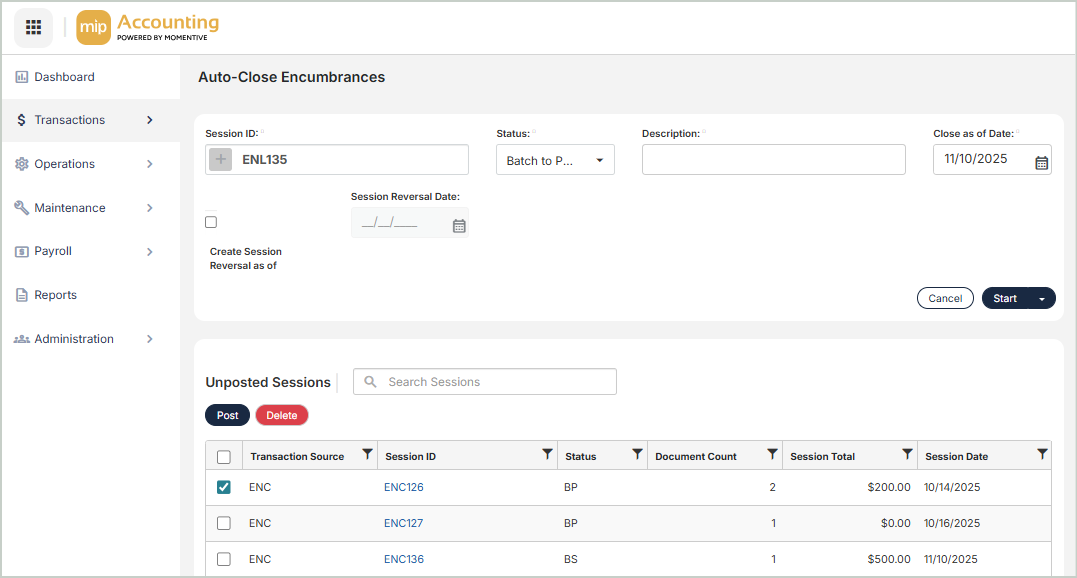1077x578 pixels.
Task: Click the red Delete button
Action: [x=282, y=415]
